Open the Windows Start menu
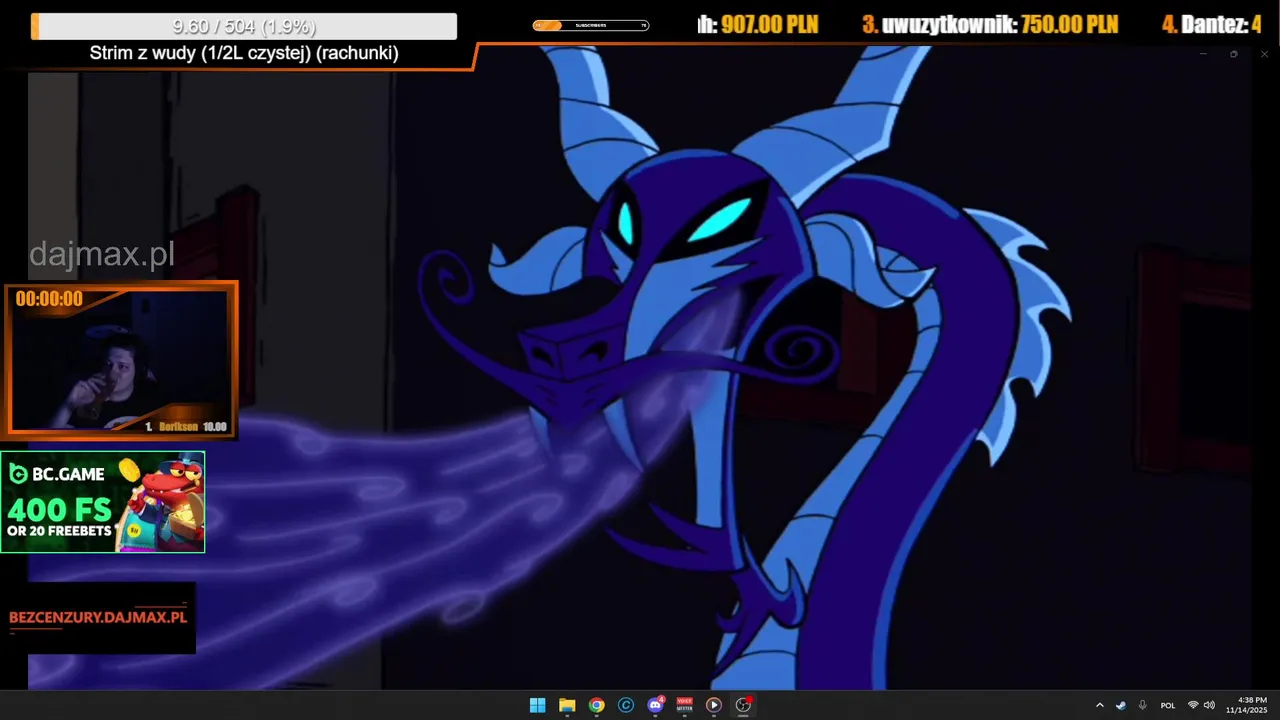 coord(537,705)
